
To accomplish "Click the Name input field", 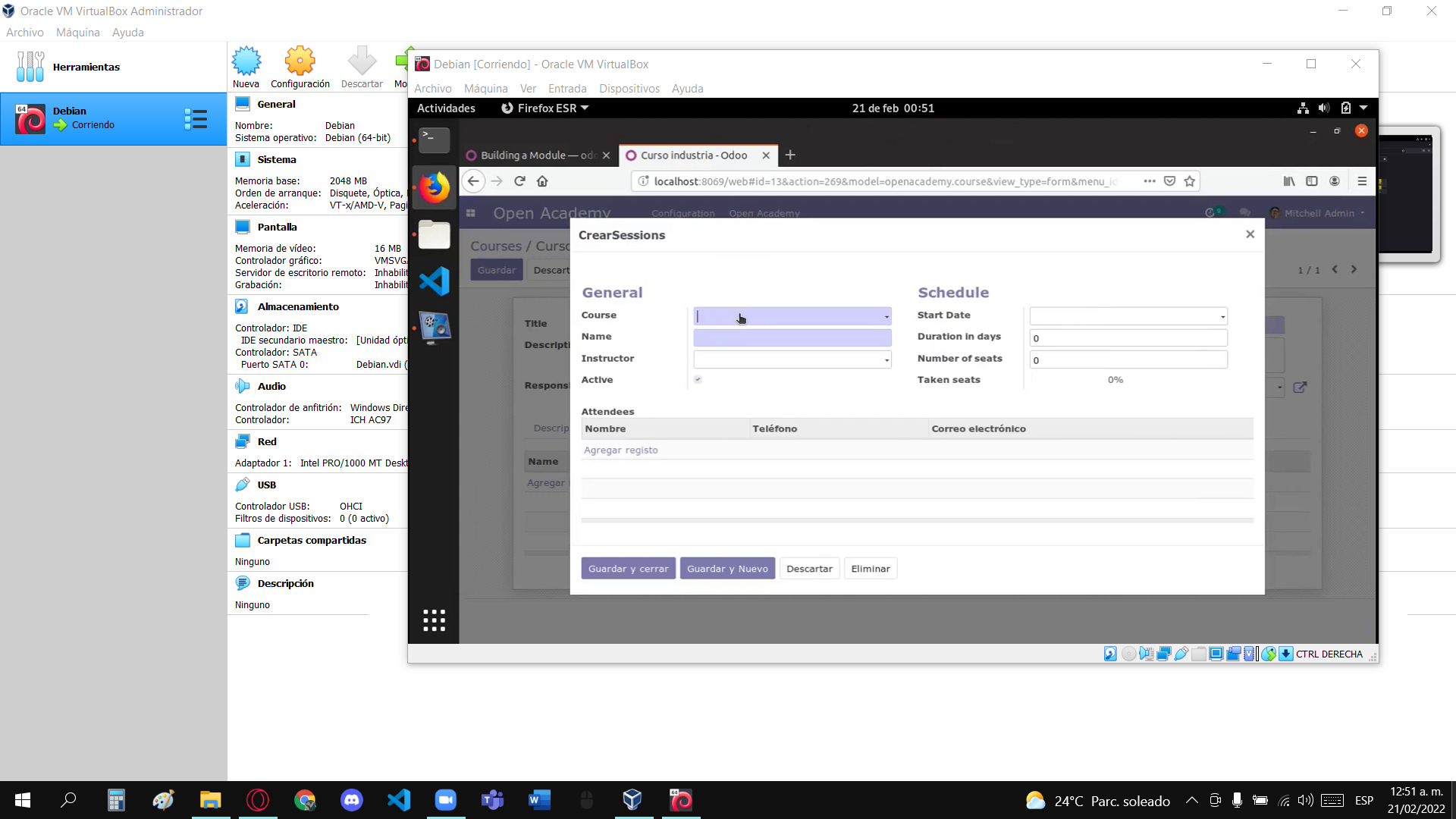I will coord(792,337).
